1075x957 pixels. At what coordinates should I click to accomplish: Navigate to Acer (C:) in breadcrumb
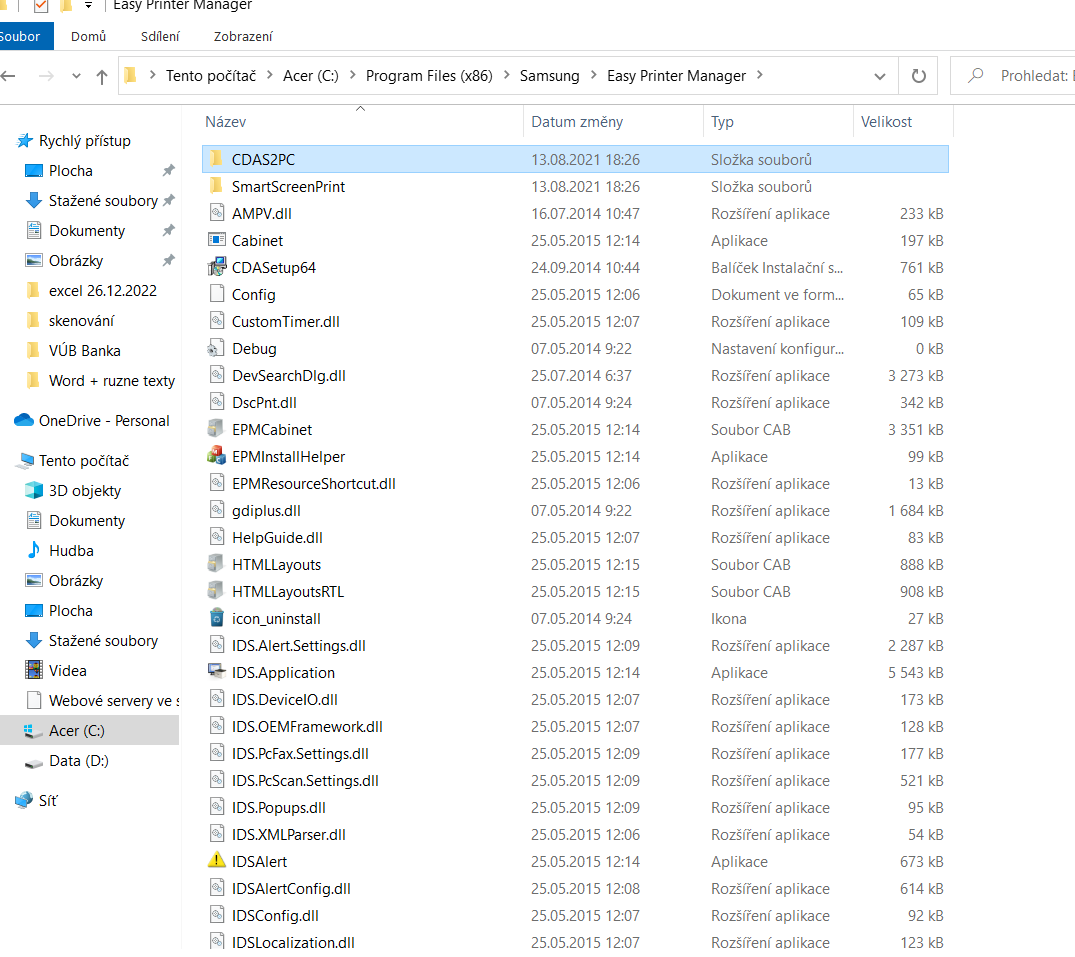(x=311, y=75)
